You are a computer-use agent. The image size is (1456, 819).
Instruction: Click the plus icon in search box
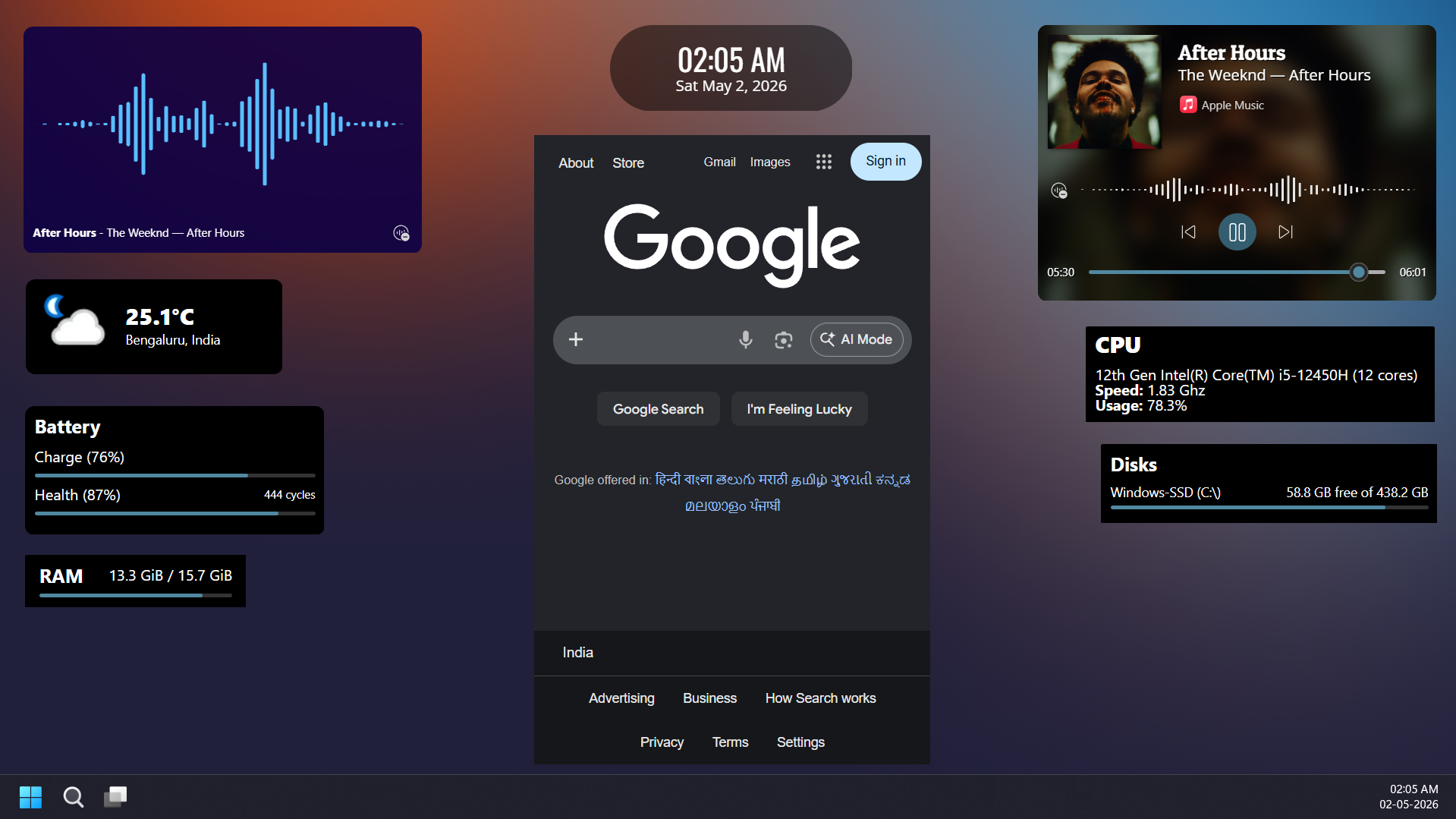point(576,339)
